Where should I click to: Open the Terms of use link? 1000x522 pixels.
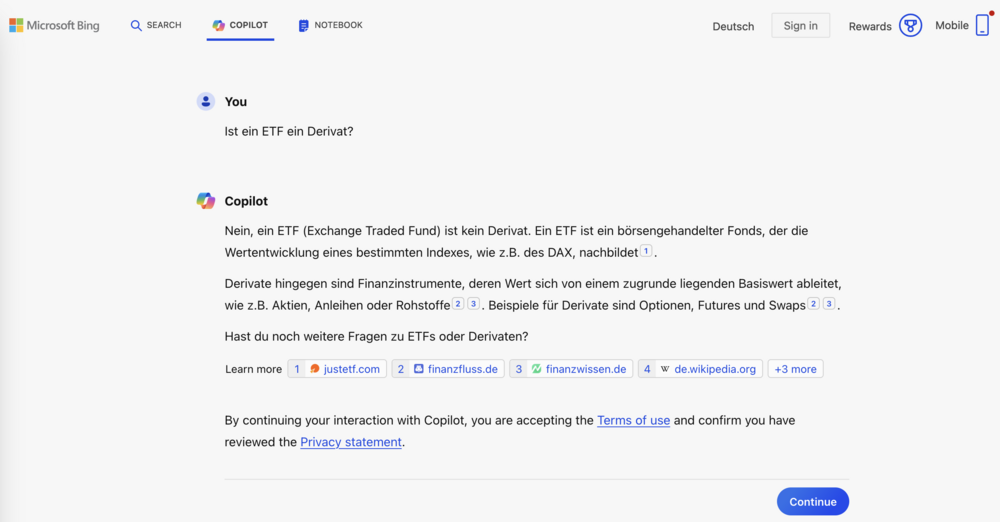click(x=633, y=421)
